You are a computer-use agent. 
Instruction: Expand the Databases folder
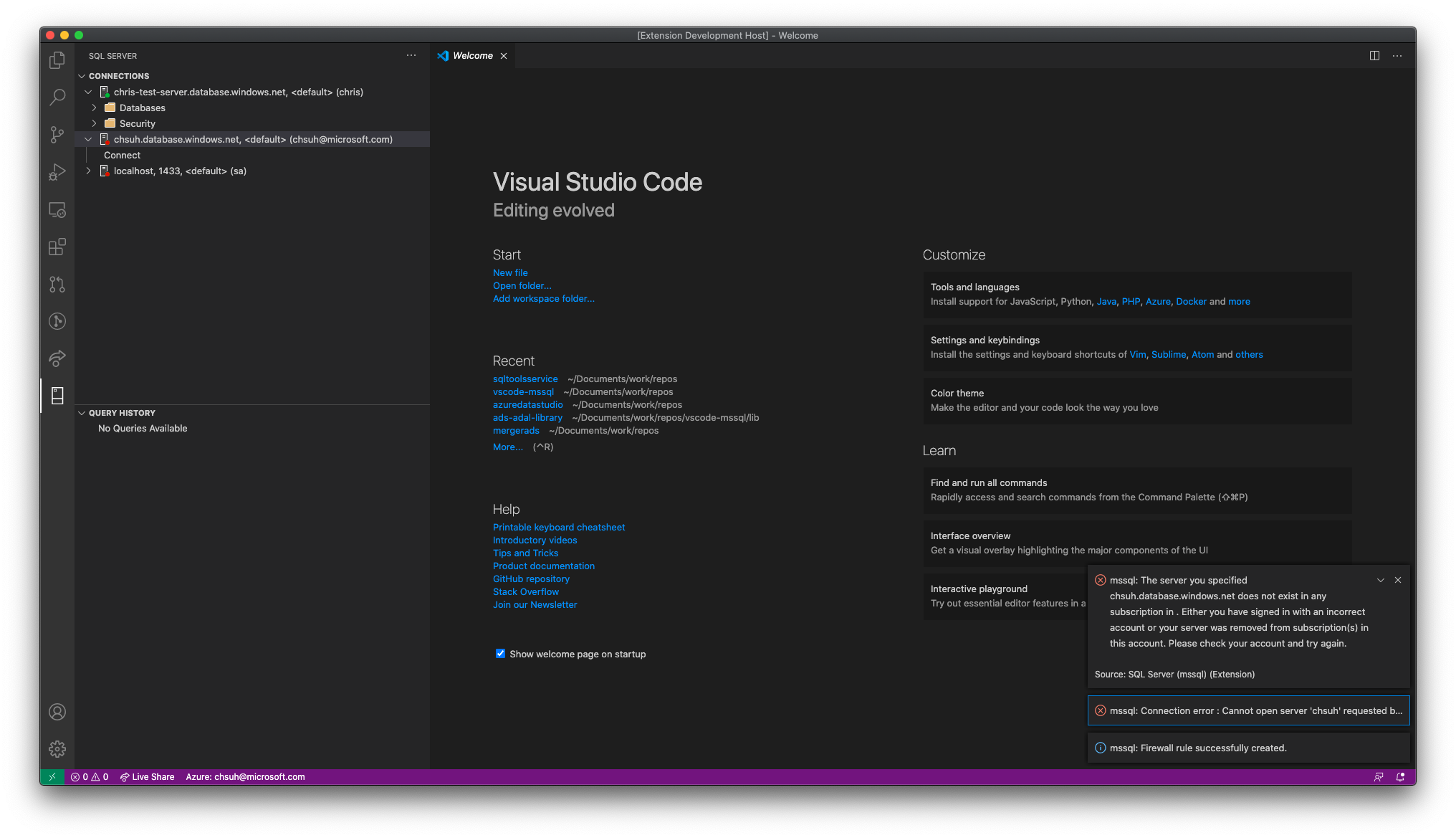(x=94, y=108)
